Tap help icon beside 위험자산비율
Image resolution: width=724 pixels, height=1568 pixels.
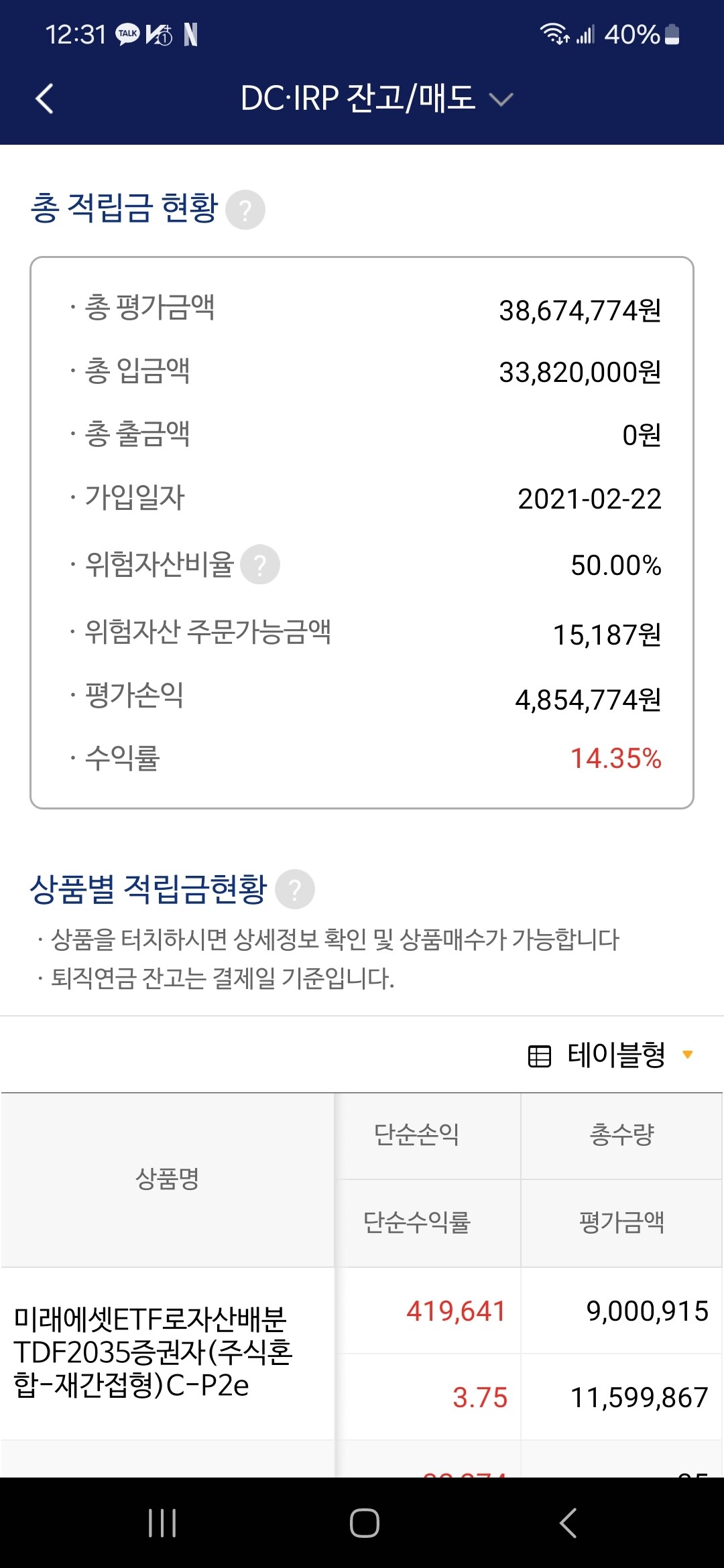(260, 565)
